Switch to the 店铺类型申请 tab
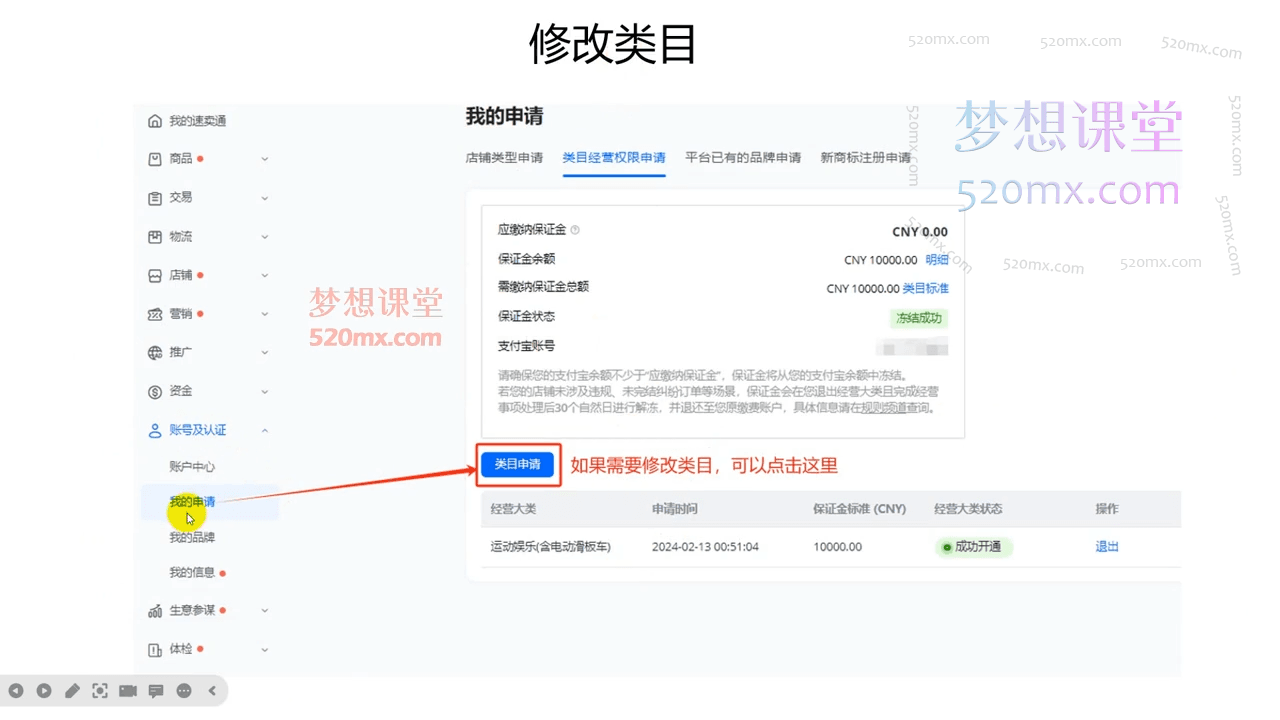 tap(505, 157)
